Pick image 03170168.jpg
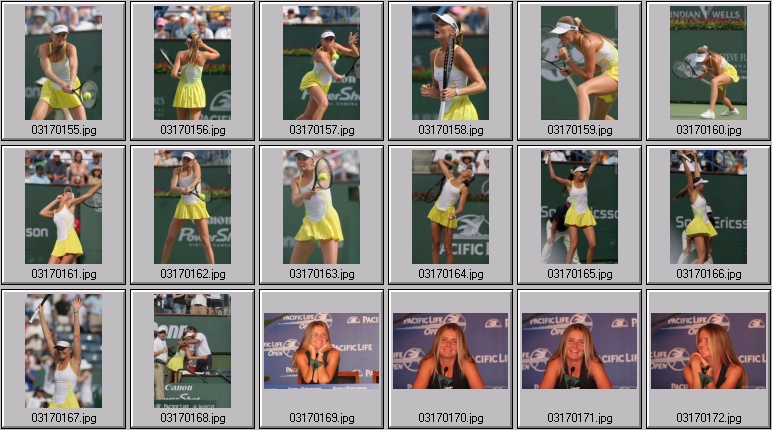This screenshot has width=772, height=430. [x=192, y=351]
